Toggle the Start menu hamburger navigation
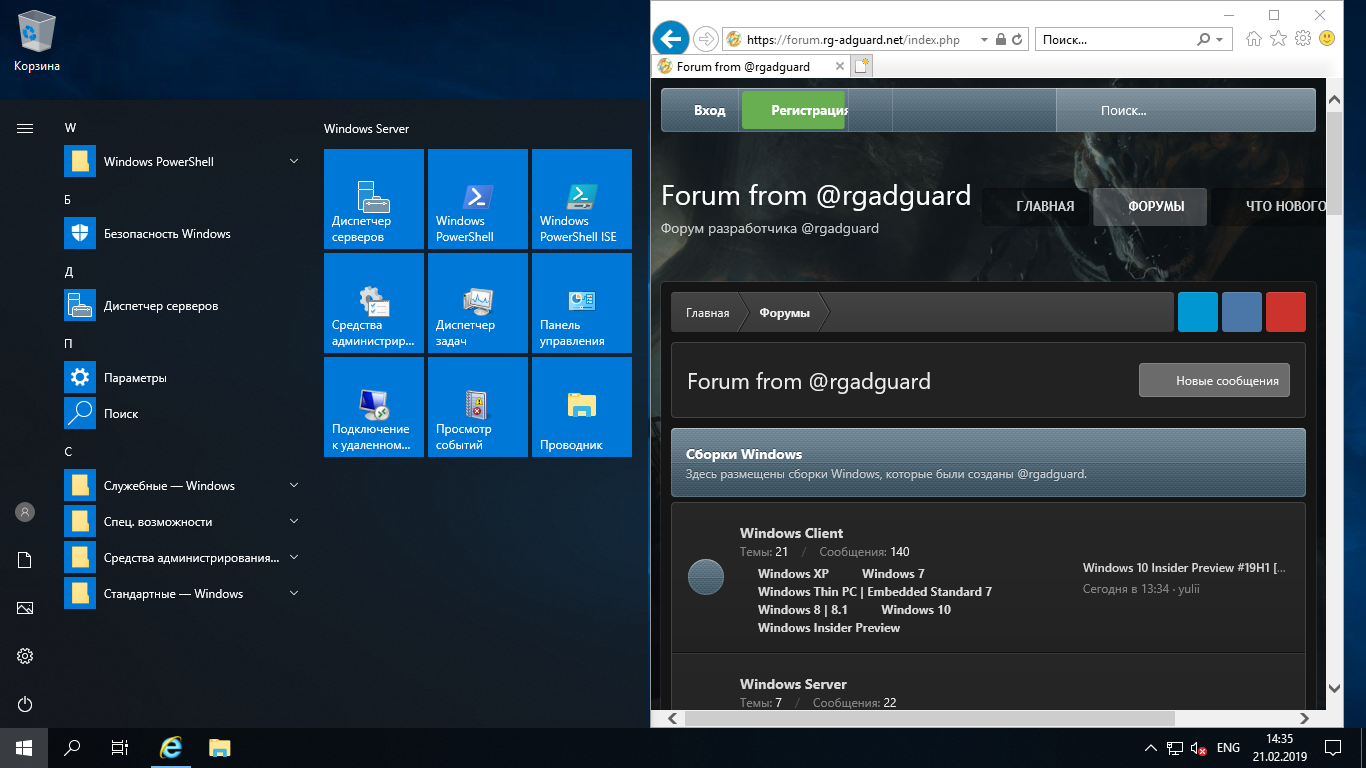 coord(25,128)
